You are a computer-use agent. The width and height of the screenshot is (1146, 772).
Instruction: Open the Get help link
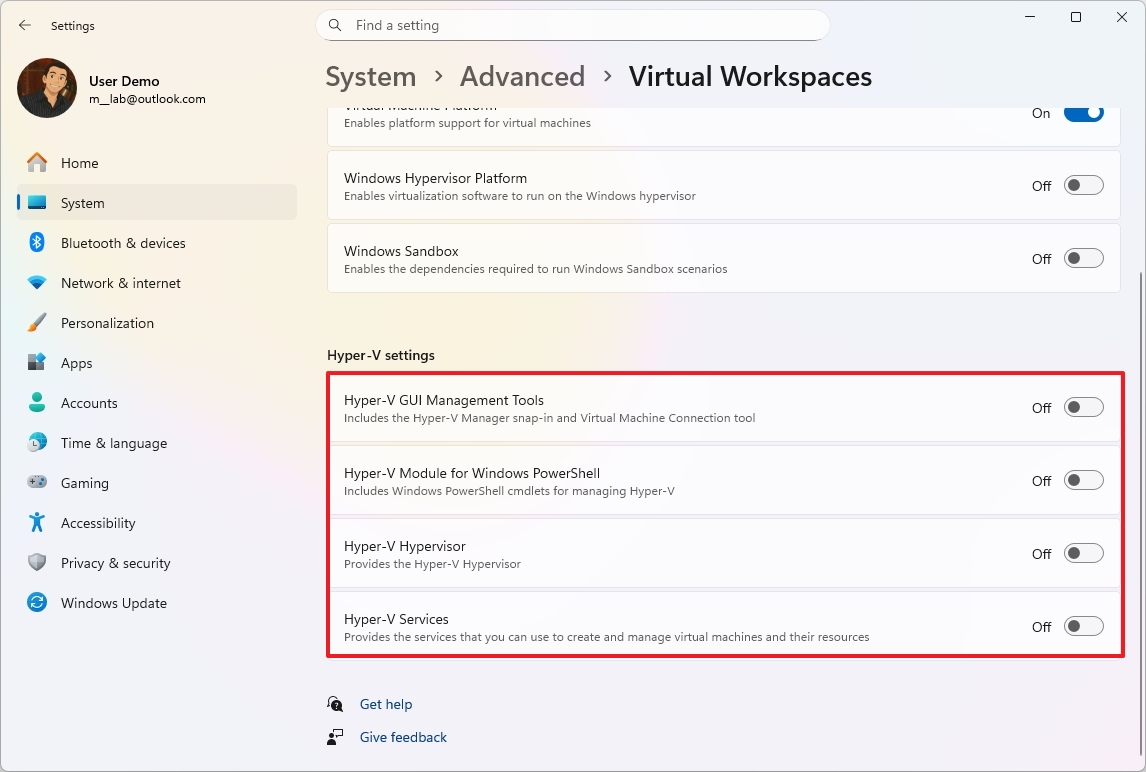[386, 704]
